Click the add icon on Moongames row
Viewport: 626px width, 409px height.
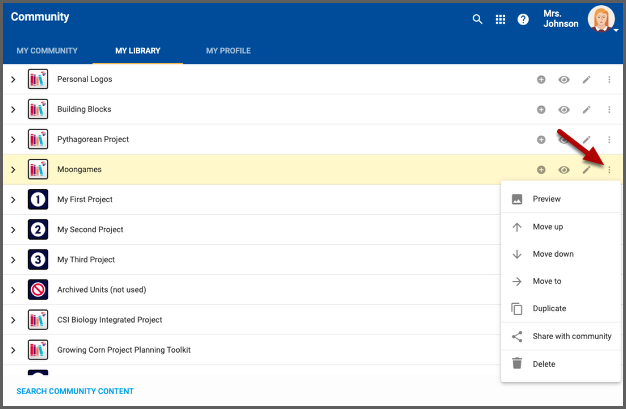point(541,170)
